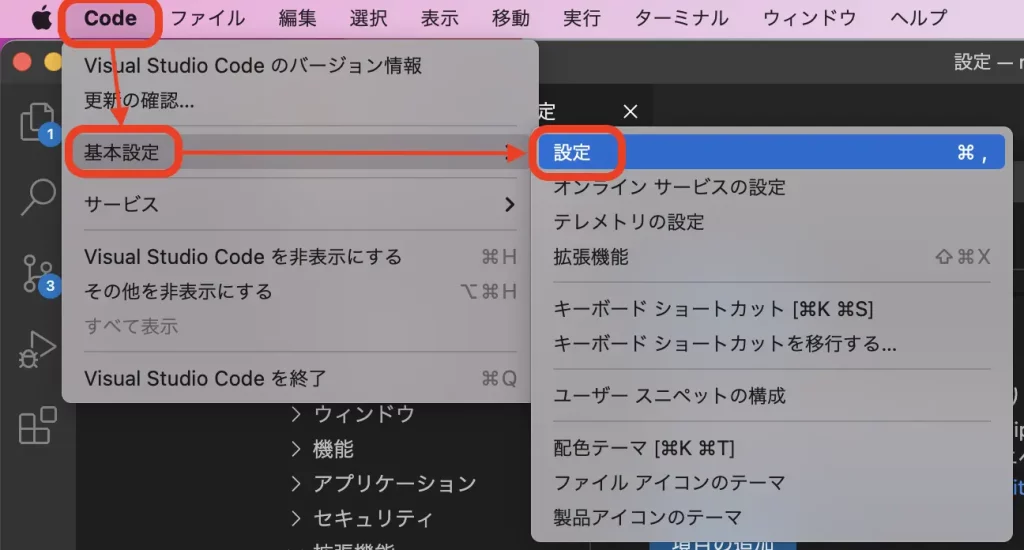
Task: Select 設定 in the submenu
Action: 771,152
